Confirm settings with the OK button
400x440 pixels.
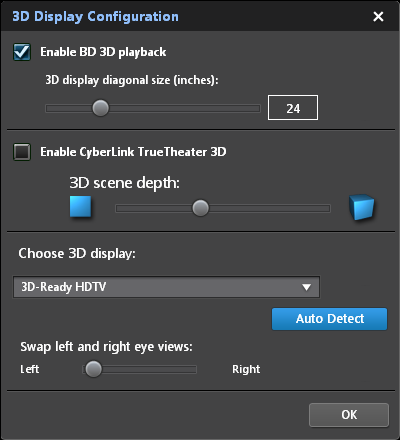pyautogui.click(x=349, y=415)
